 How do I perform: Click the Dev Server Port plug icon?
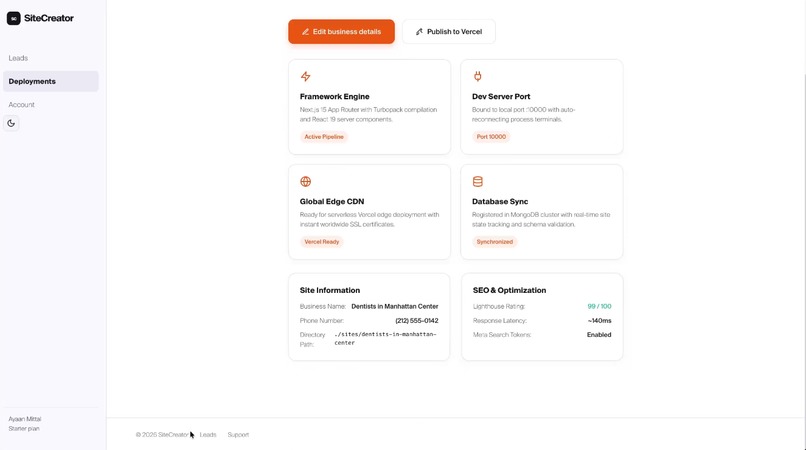(478, 77)
